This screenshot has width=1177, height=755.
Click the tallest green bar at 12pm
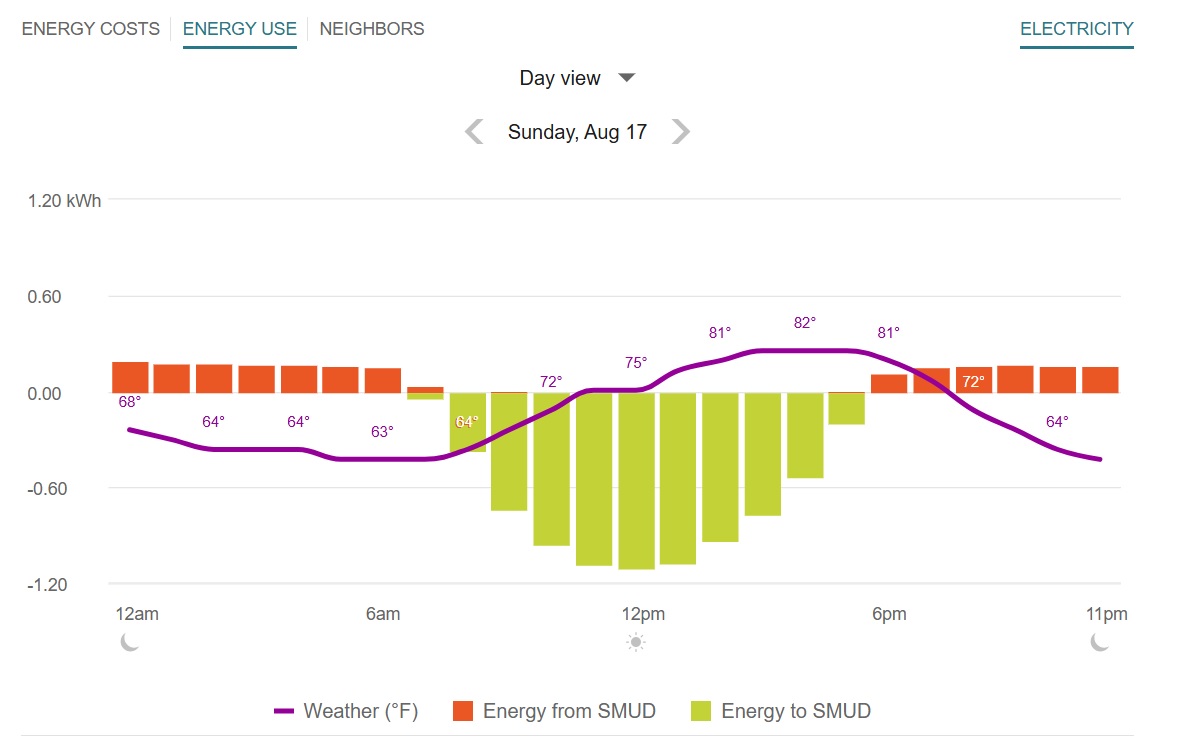coord(636,480)
